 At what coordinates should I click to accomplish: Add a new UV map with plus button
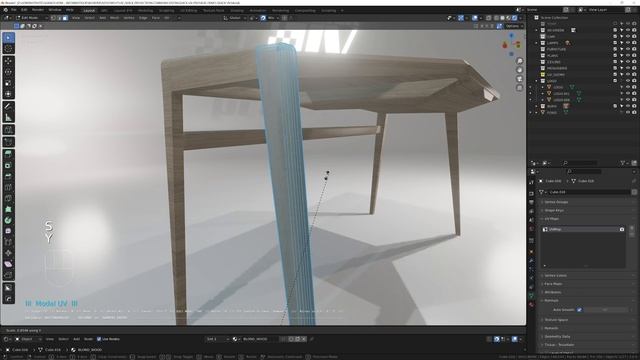tap(632, 228)
